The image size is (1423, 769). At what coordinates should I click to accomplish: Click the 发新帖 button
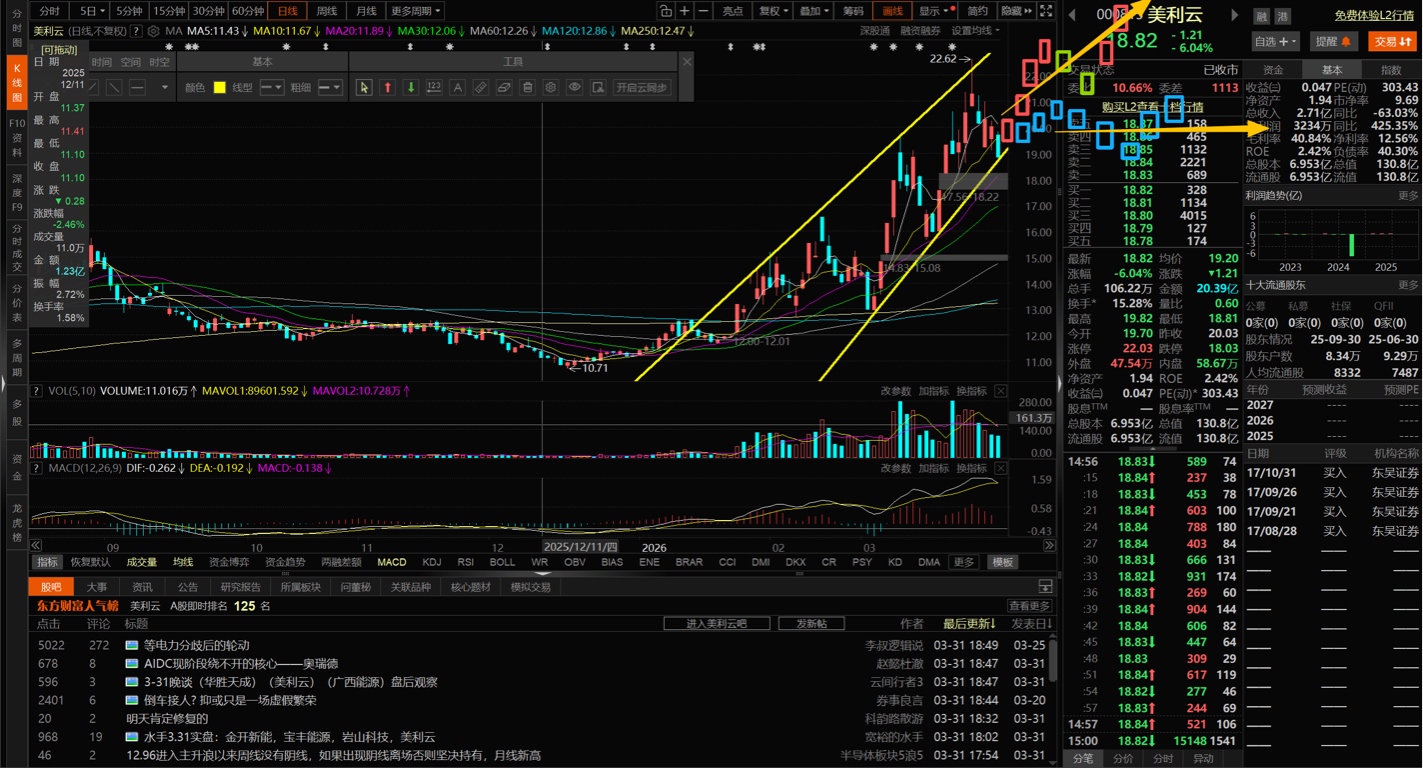[x=812, y=623]
